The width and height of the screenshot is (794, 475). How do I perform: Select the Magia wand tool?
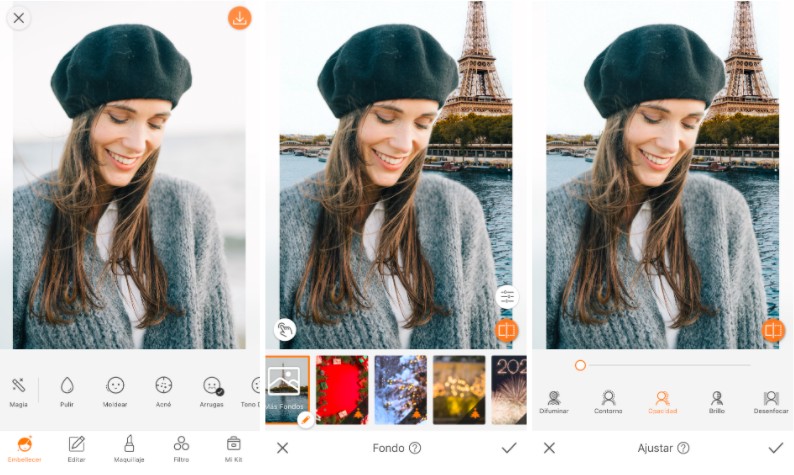18,392
